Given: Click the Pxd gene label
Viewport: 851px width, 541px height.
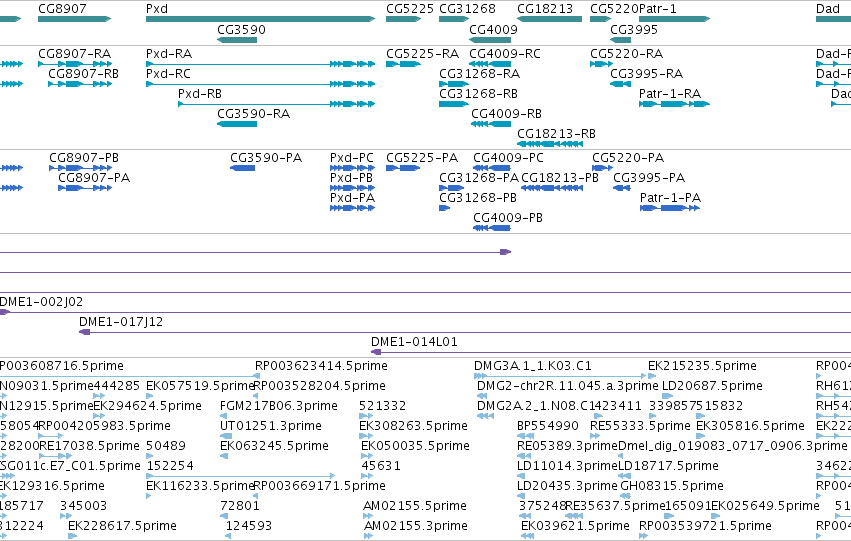Looking at the screenshot, I should pyautogui.click(x=157, y=9).
